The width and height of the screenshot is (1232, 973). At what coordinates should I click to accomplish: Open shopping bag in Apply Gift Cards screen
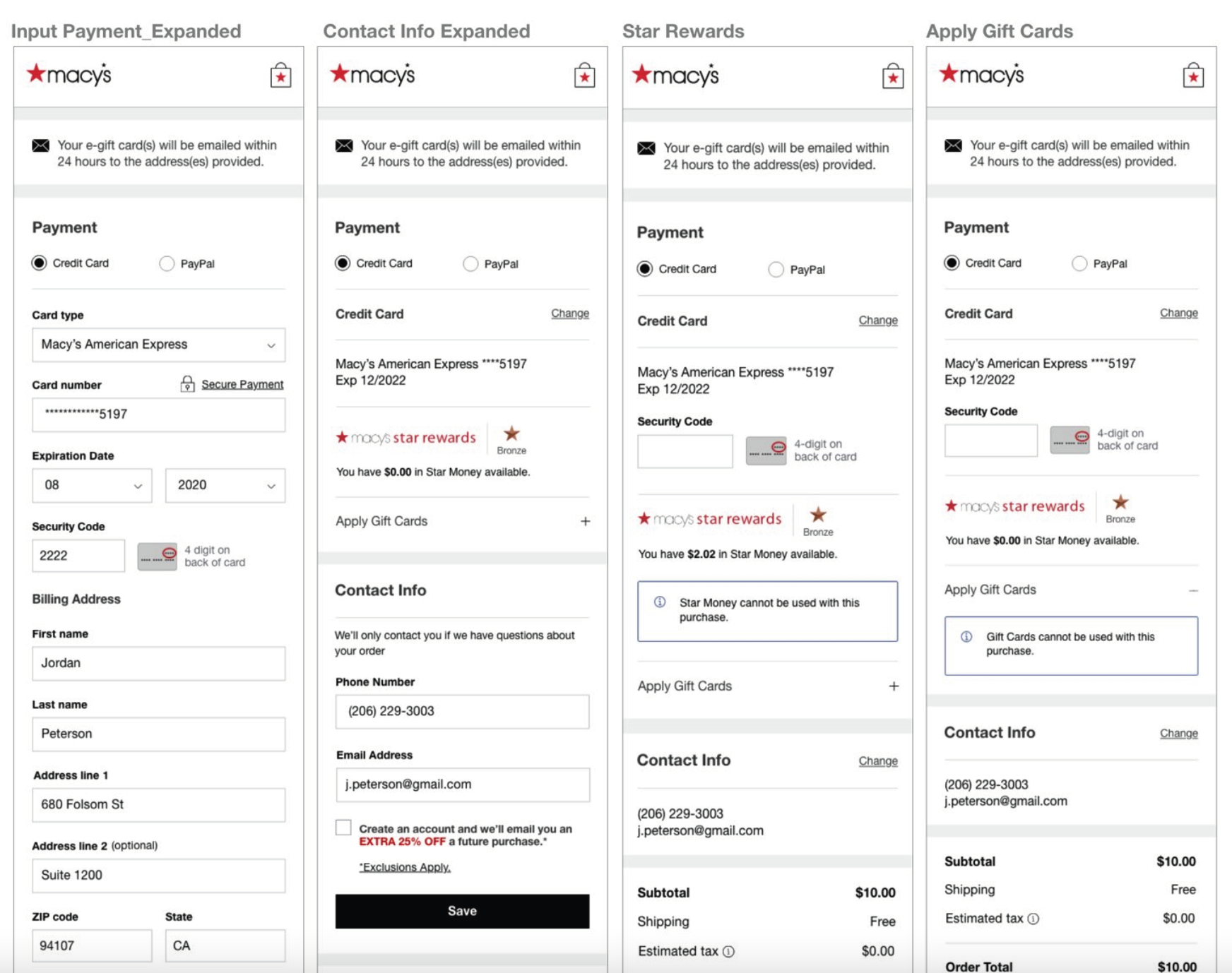(x=1193, y=76)
